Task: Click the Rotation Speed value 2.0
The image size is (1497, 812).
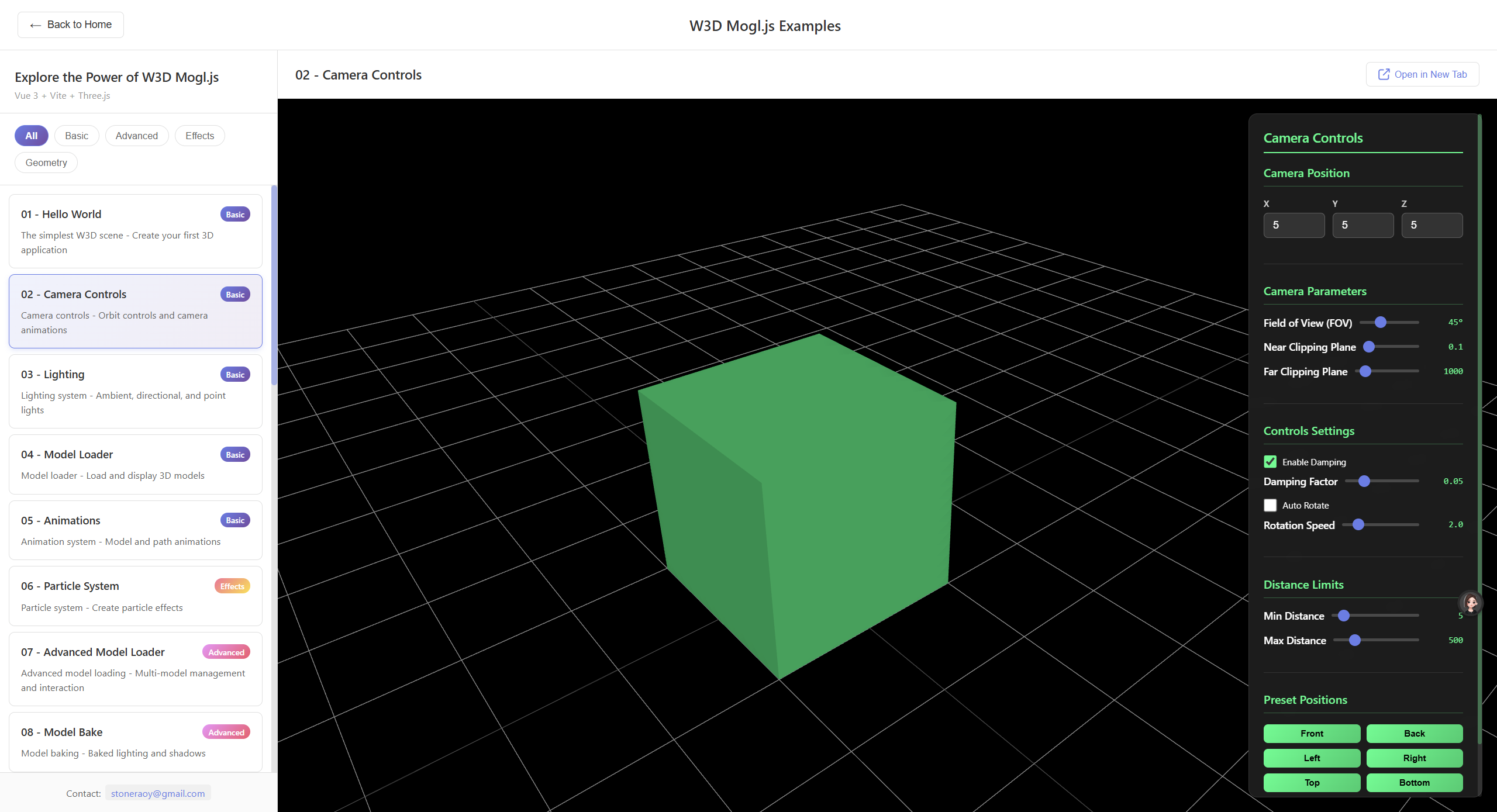Action: [x=1455, y=524]
